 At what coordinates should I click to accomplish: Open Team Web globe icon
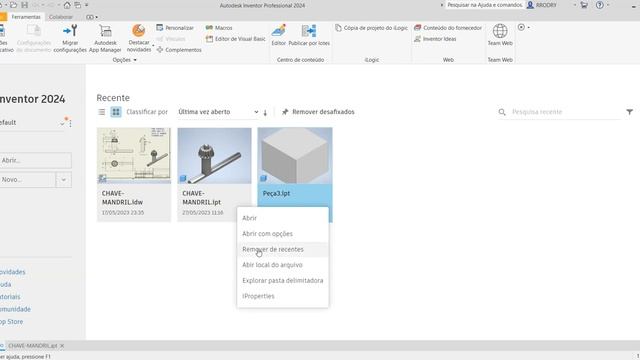(x=500, y=31)
